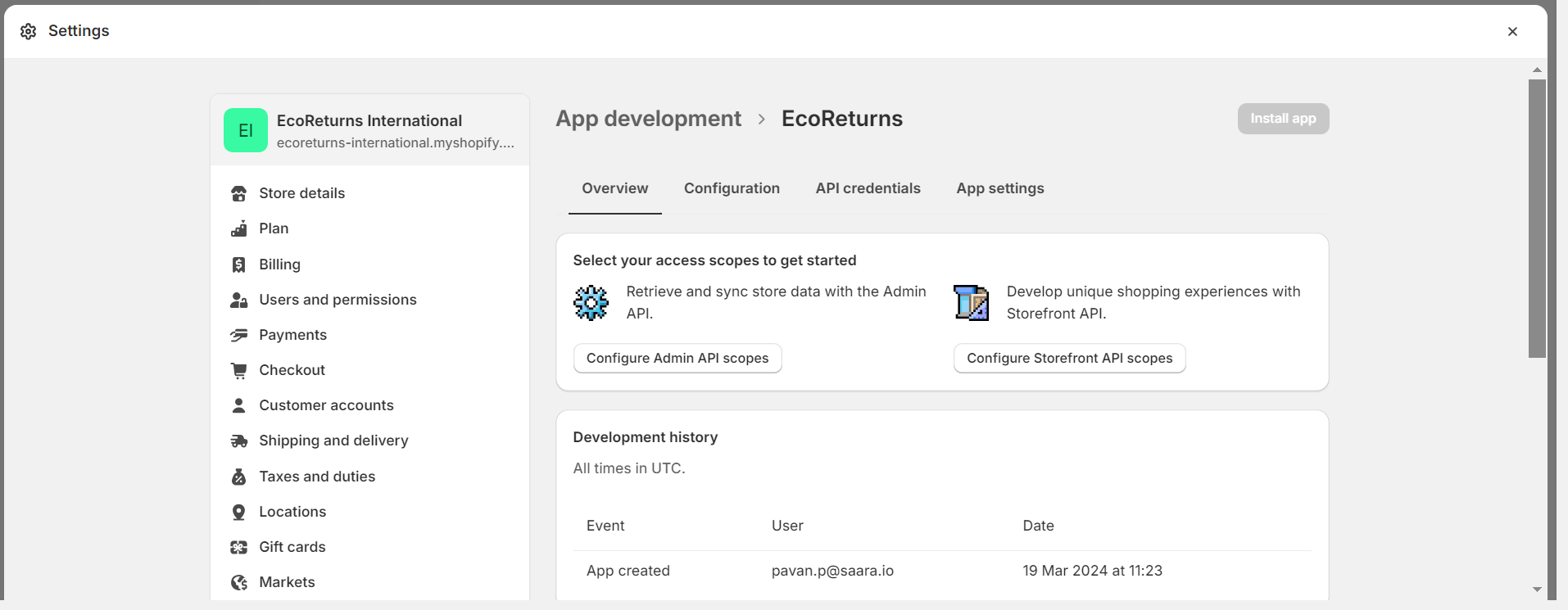Click the Customer accounts person icon
Screen dimensions: 1568x610
coord(239,405)
